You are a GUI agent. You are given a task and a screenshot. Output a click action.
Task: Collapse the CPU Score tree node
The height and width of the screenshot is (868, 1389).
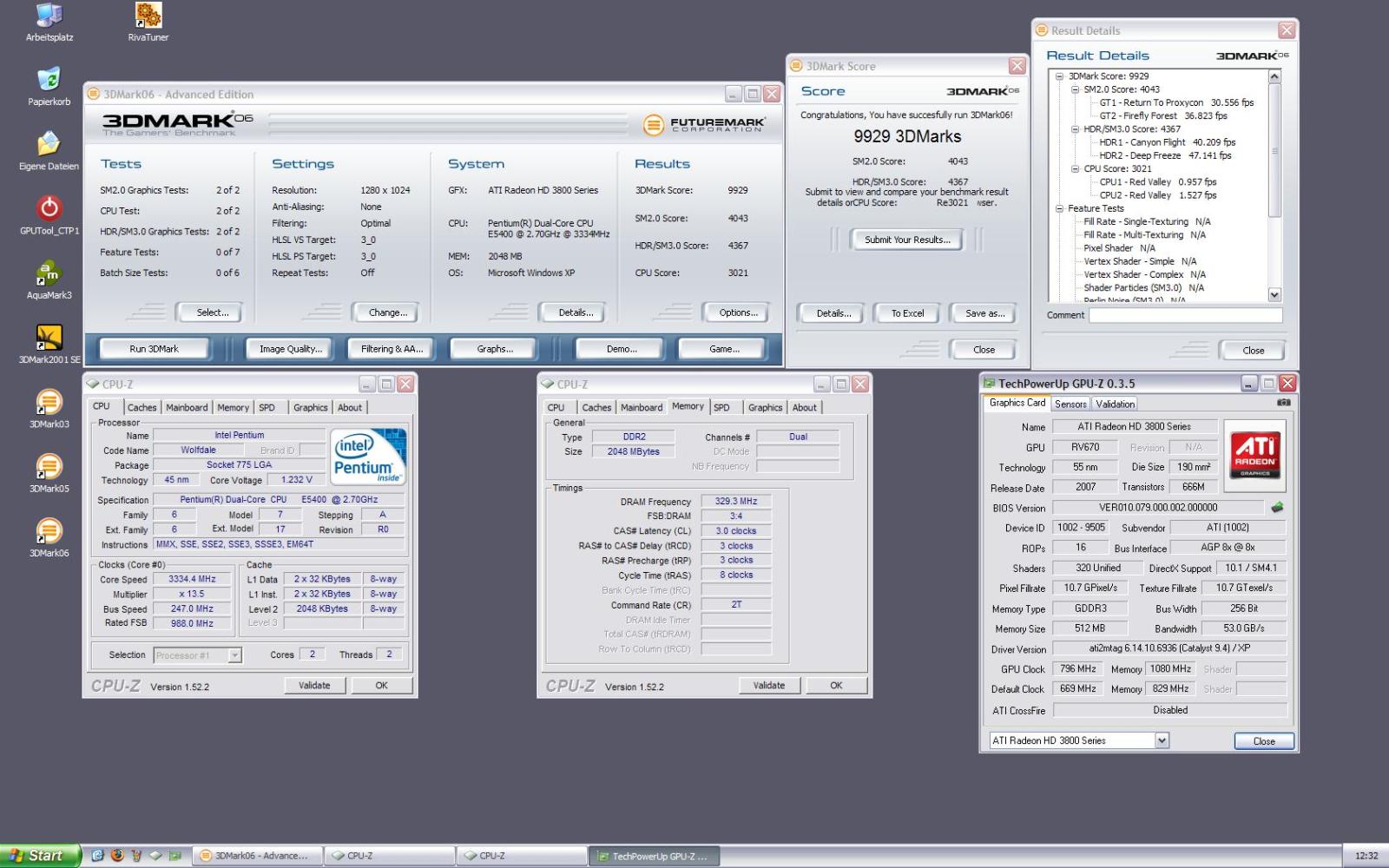(1075, 169)
